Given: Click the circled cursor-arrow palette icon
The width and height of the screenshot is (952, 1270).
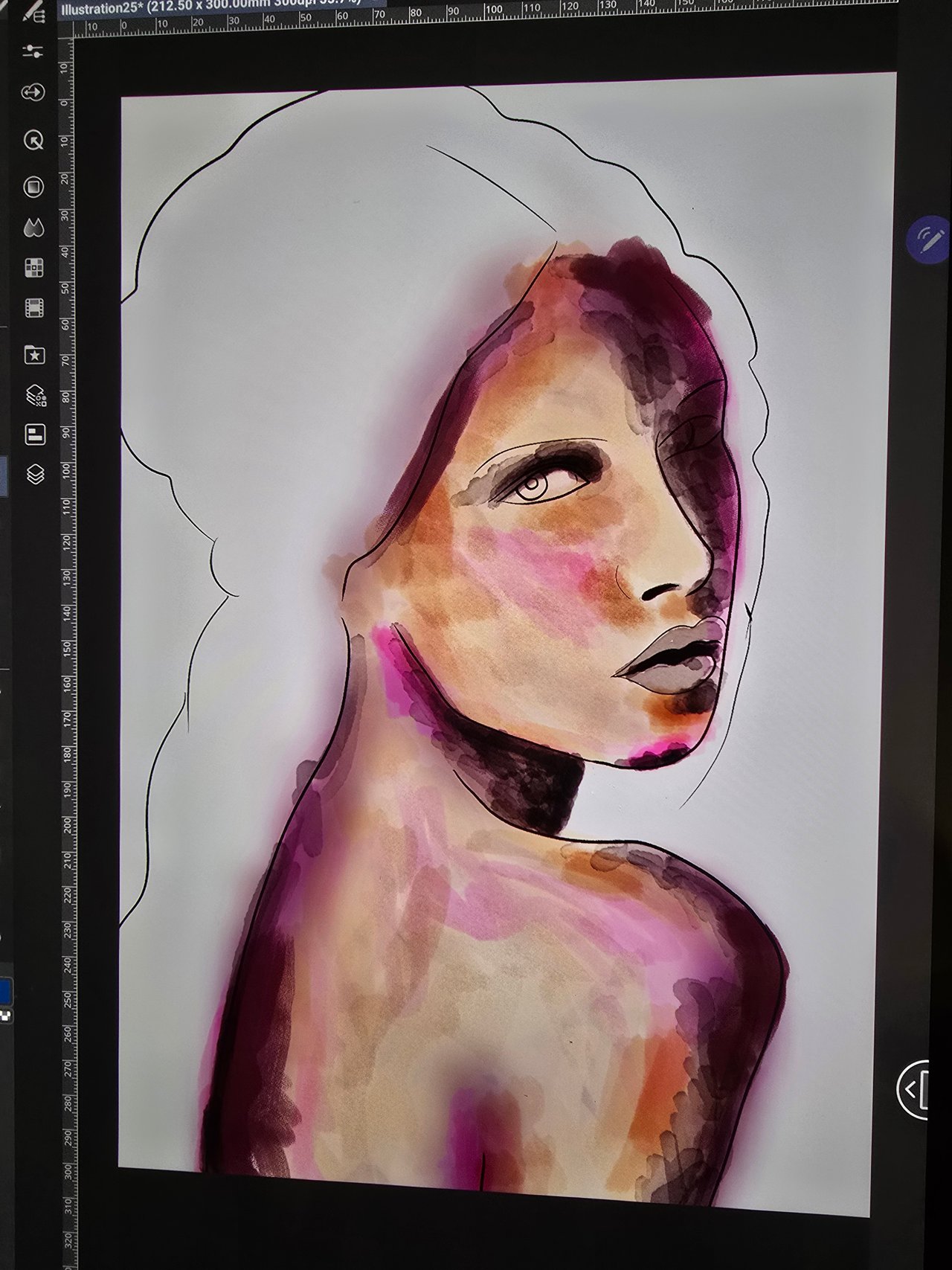Looking at the screenshot, I should pyautogui.click(x=33, y=140).
